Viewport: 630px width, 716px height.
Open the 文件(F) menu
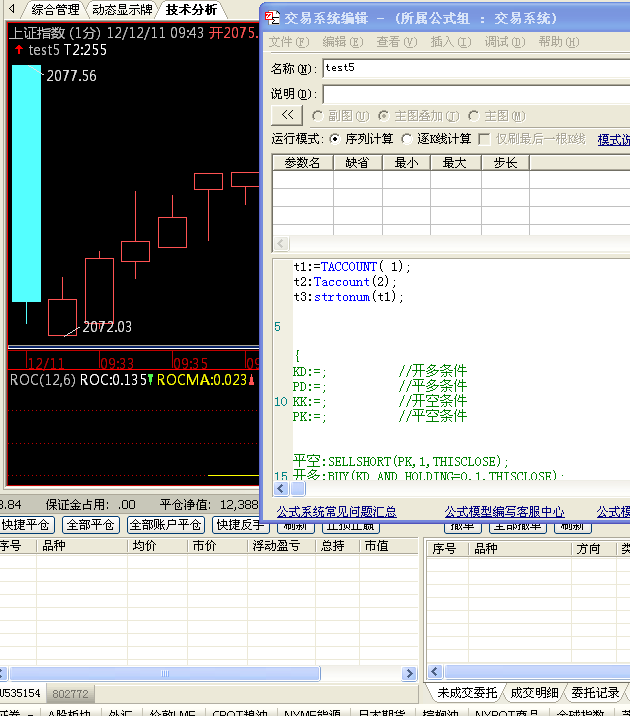[x=288, y=42]
